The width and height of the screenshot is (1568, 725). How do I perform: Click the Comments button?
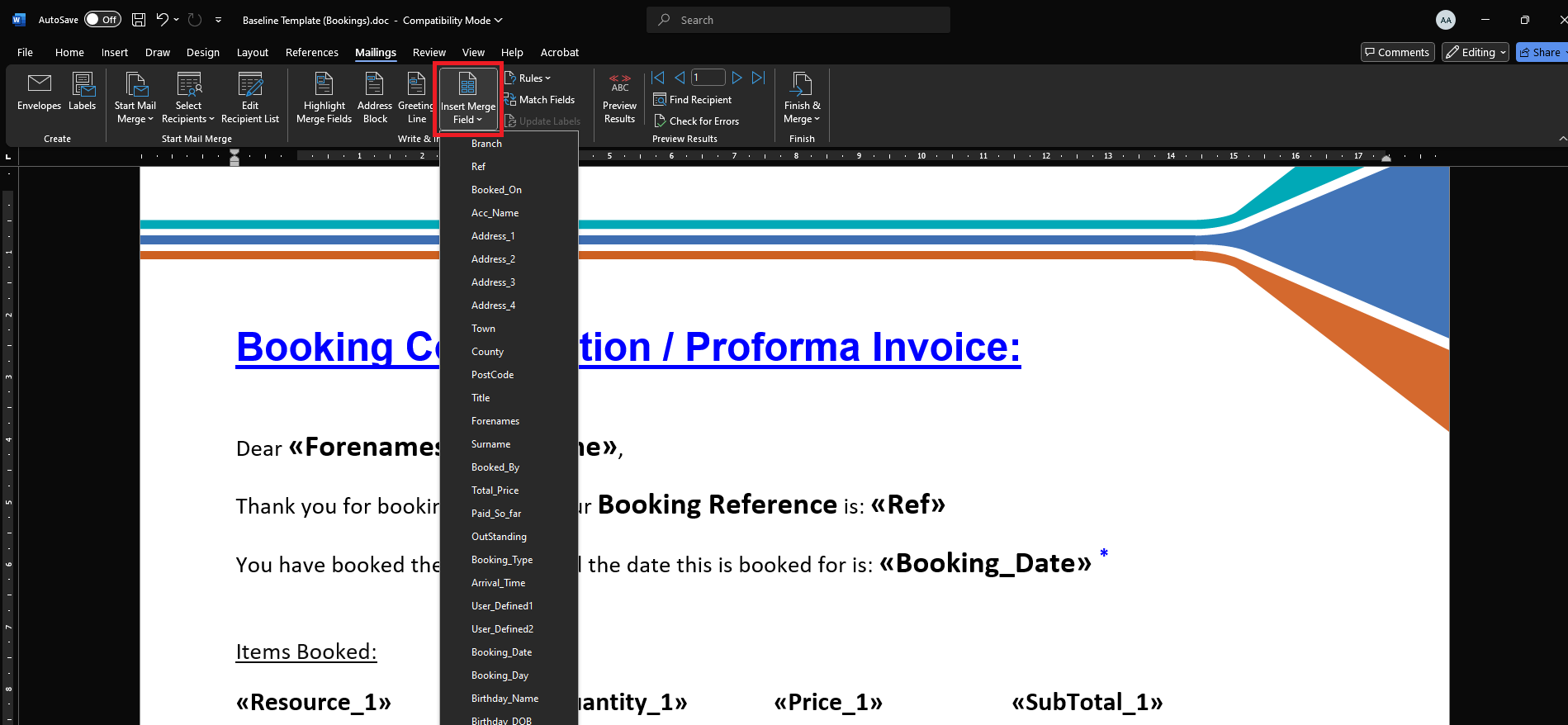pyautogui.click(x=1396, y=52)
